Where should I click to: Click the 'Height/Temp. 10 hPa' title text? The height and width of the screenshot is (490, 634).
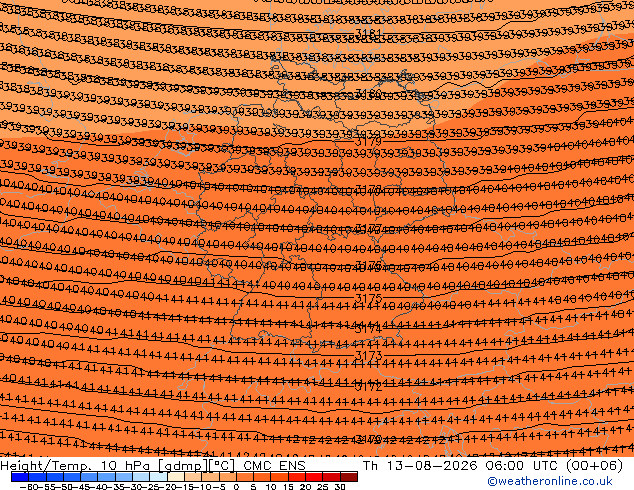point(77,466)
